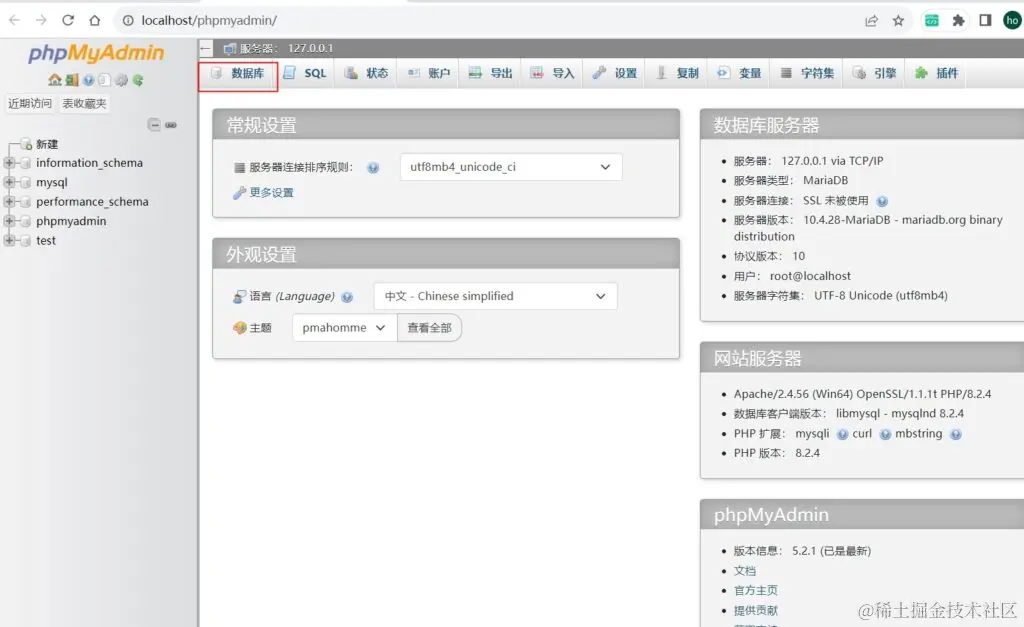This screenshot has width=1024, height=627.
Task: Hide navigation panel with arrow at server bar
Action: (x=206, y=48)
